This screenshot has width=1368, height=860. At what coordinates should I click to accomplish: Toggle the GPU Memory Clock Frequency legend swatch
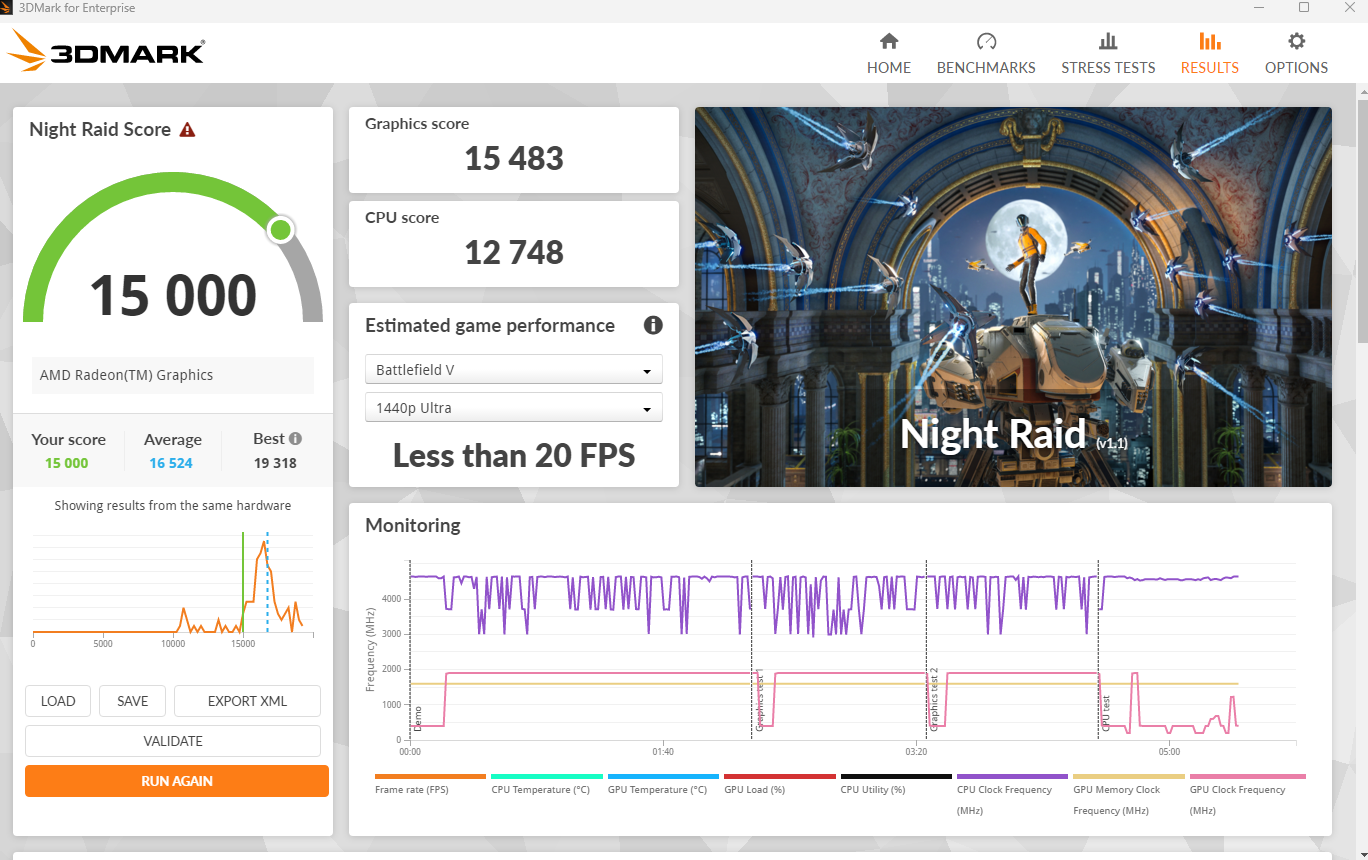pos(1129,776)
